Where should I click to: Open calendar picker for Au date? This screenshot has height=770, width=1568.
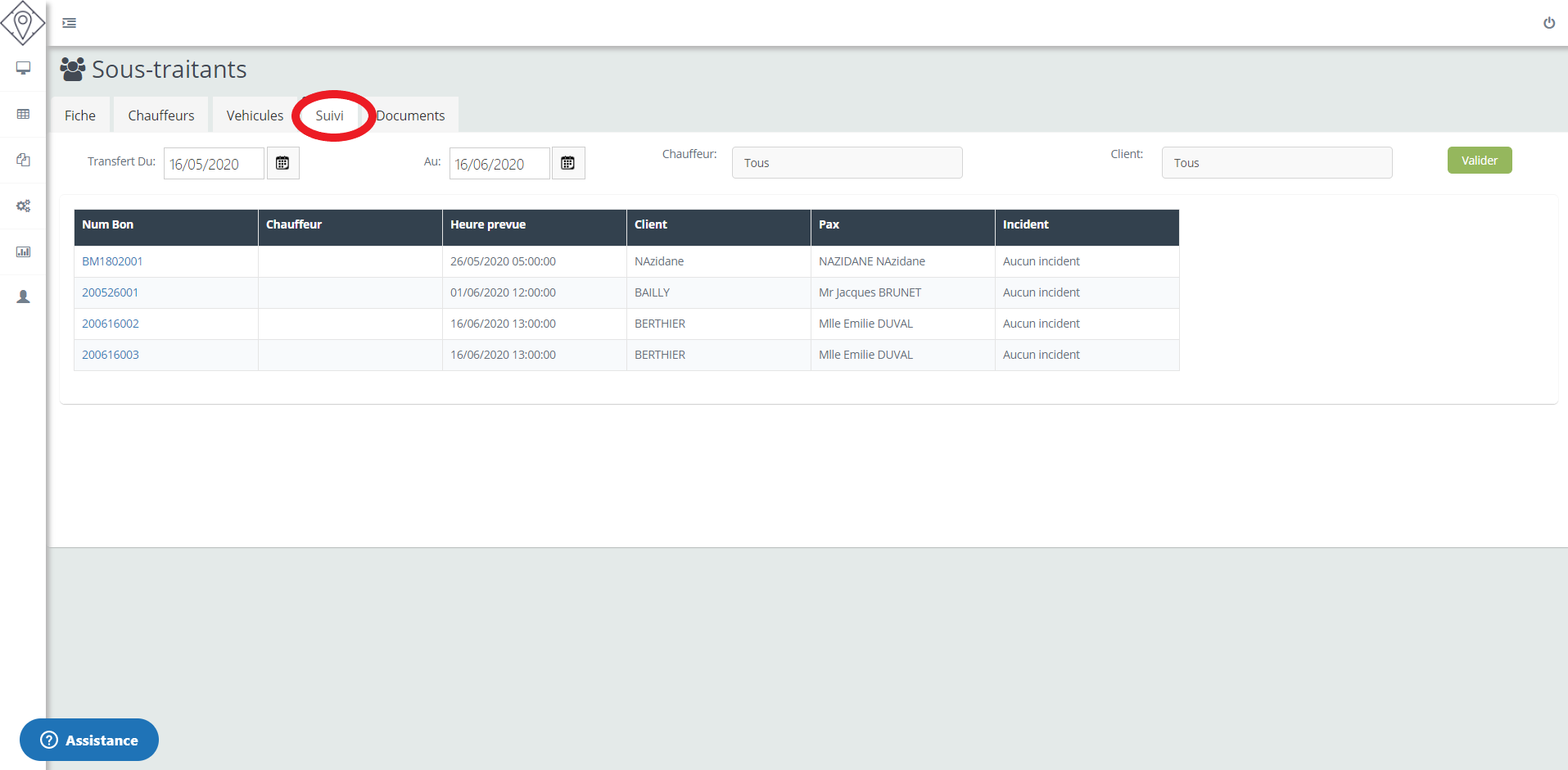(x=567, y=163)
